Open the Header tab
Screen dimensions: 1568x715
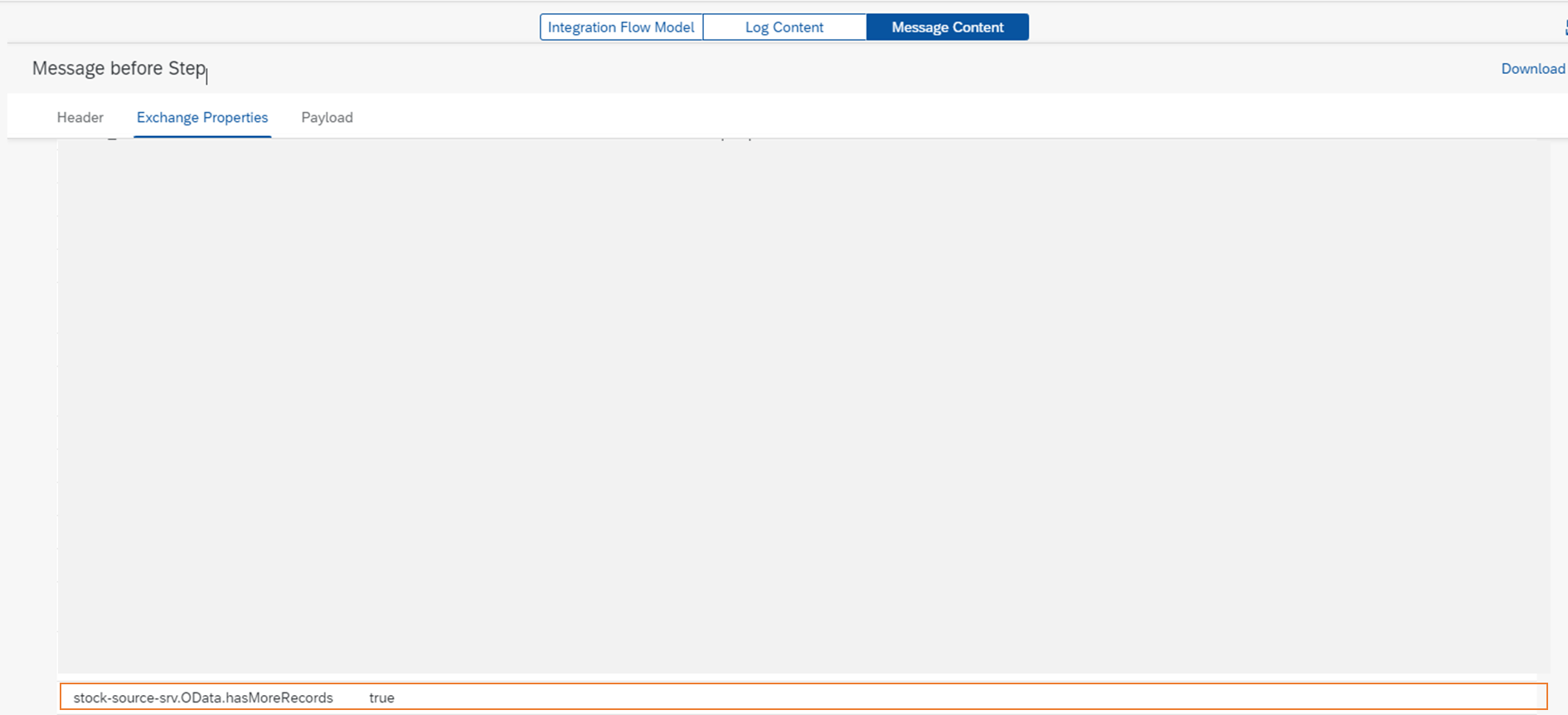click(80, 118)
